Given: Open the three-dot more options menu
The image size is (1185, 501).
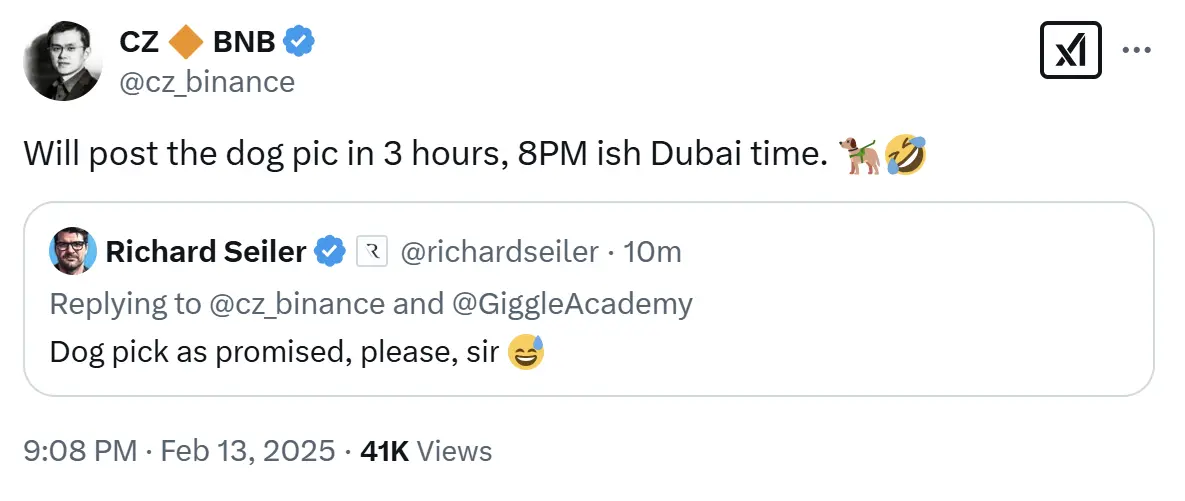Looking at the screenshot, I should (1137, 50).
